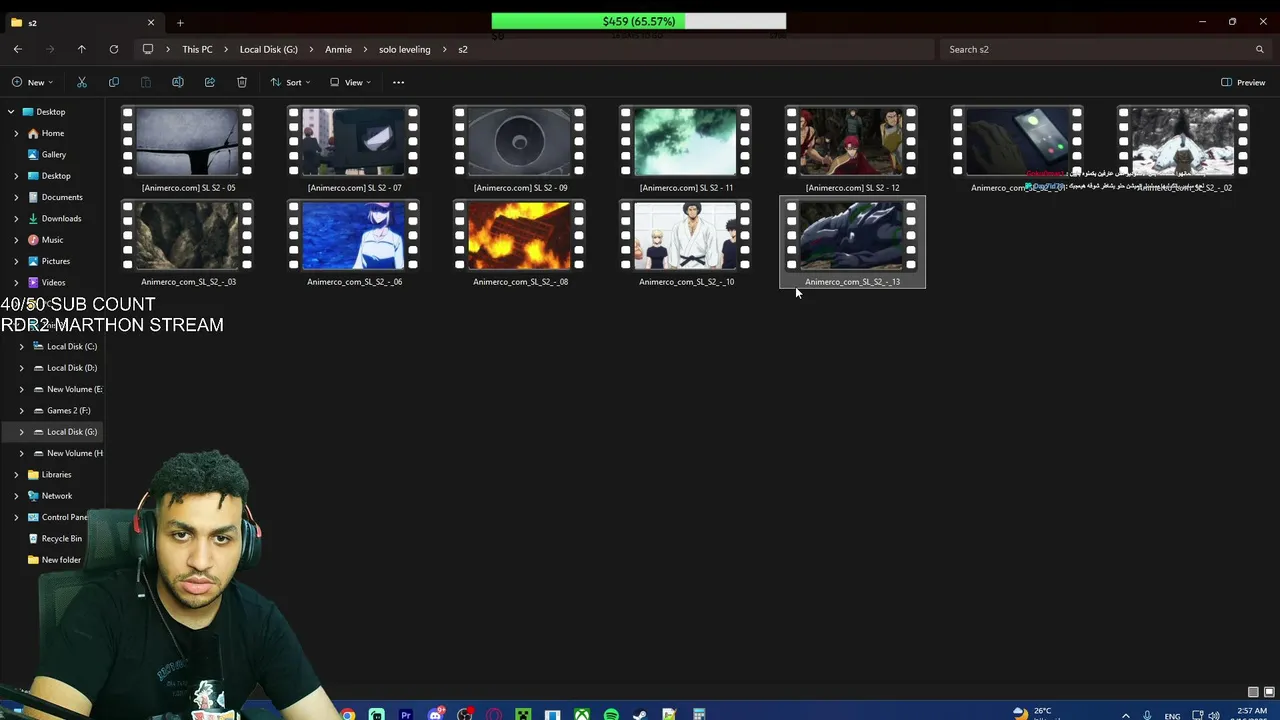1280x720 pixels.
Task: Navigate to Local Disk (G:) breadcrumb
Action: (x=268, y=49)
